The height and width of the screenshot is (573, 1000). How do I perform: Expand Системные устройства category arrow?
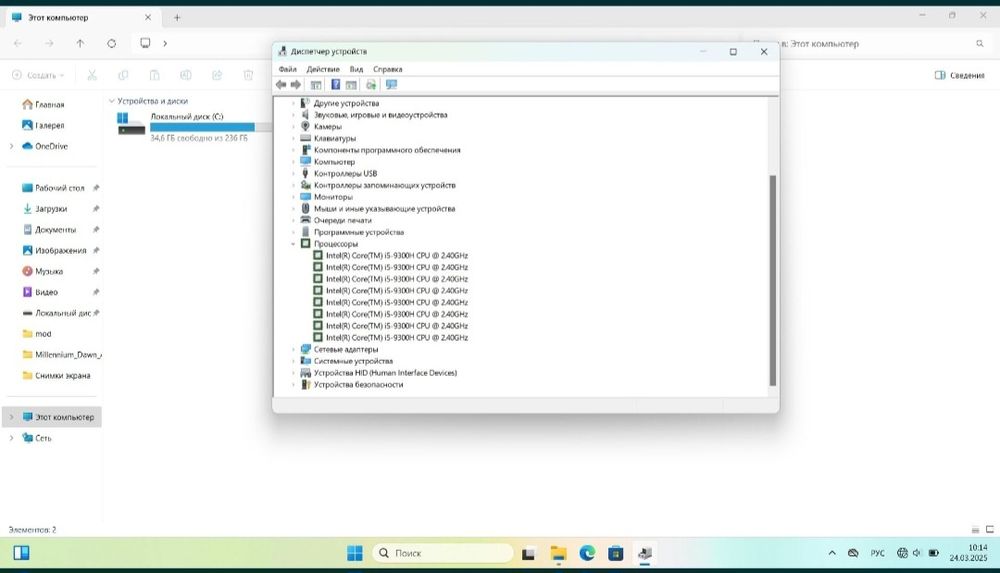point(293,361)
